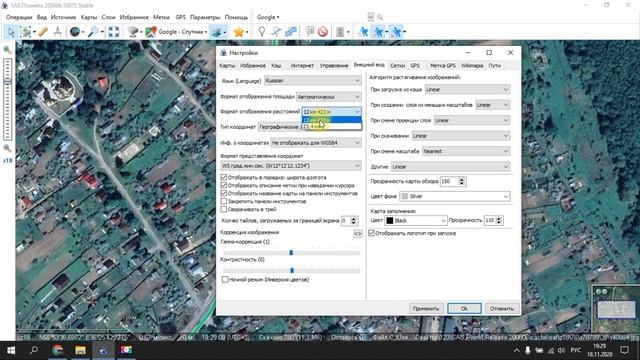Switch to the Сетки settings tab

coord(398,66)
